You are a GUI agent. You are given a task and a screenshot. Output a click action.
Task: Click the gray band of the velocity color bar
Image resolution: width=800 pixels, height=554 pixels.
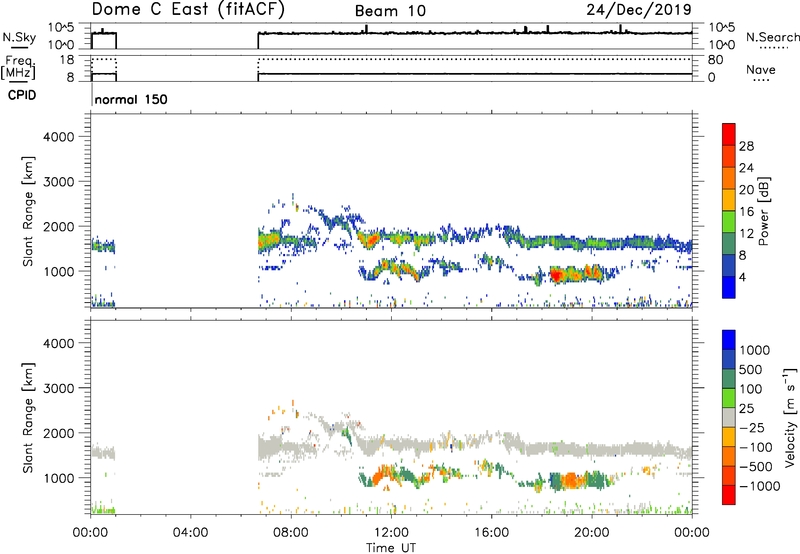(729, 418)
